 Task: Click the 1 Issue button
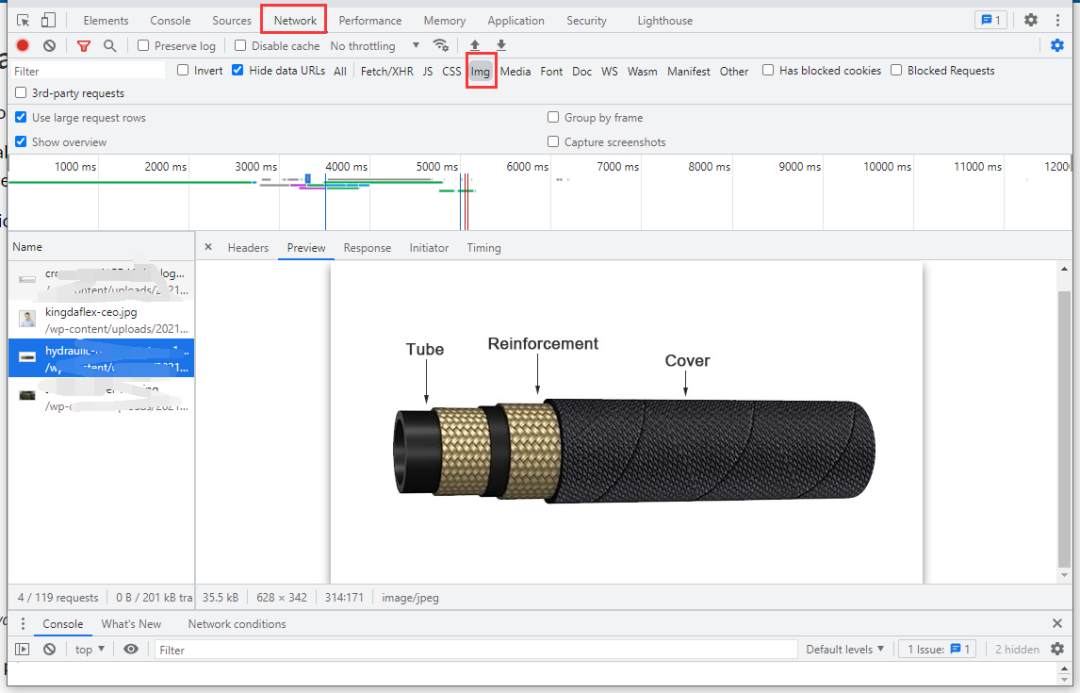point(939,650)
